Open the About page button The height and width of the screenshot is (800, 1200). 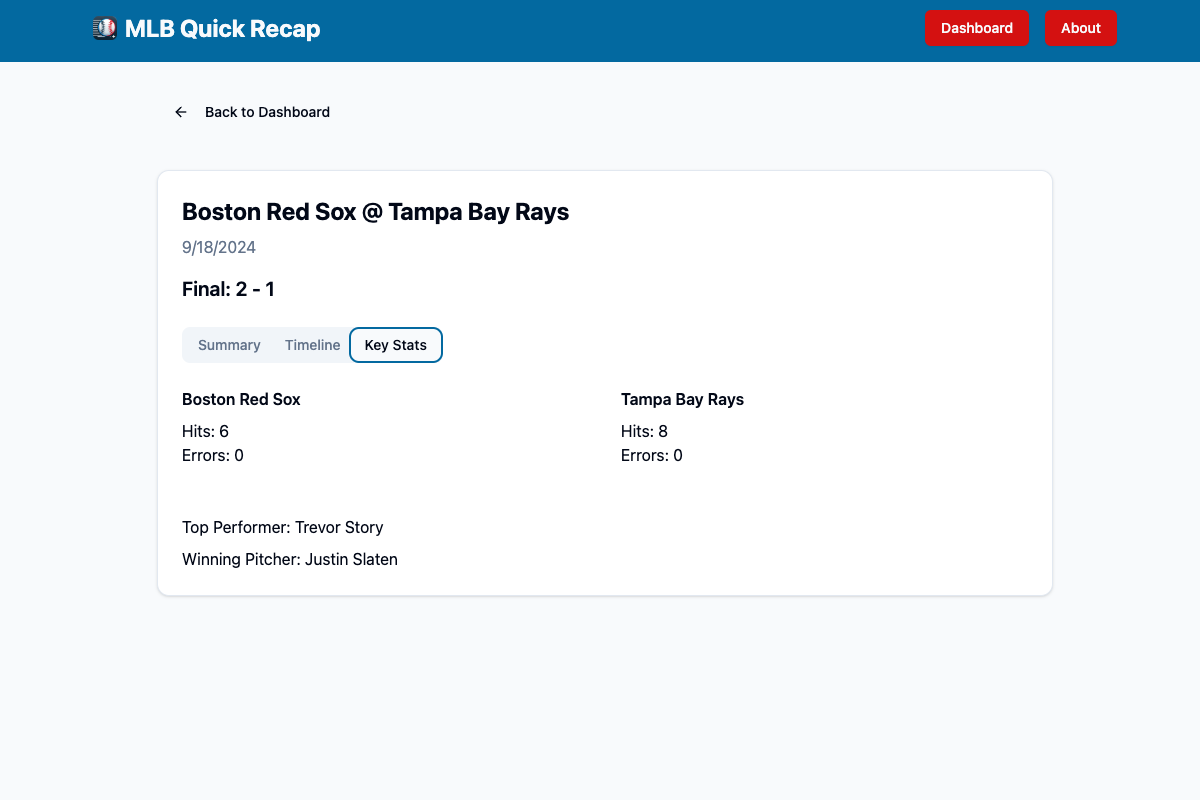click(1081, 28)
